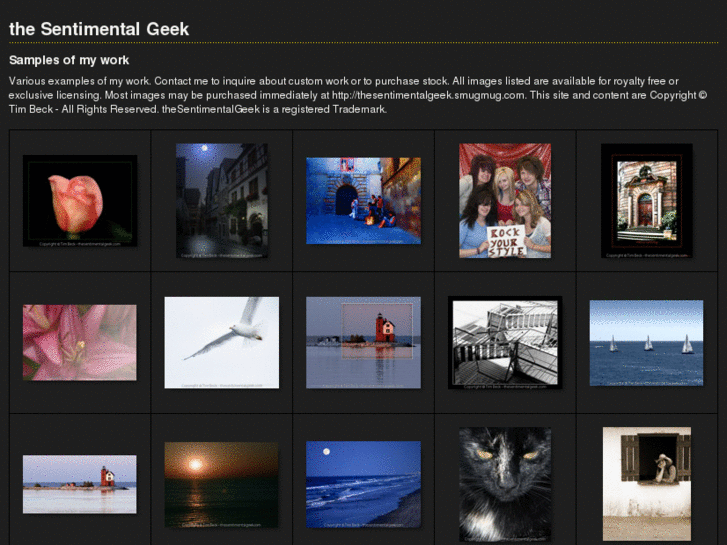Click the Sentimental Geek site title
The height and width of the screenshot is (545, 727).
pos(99,29)
